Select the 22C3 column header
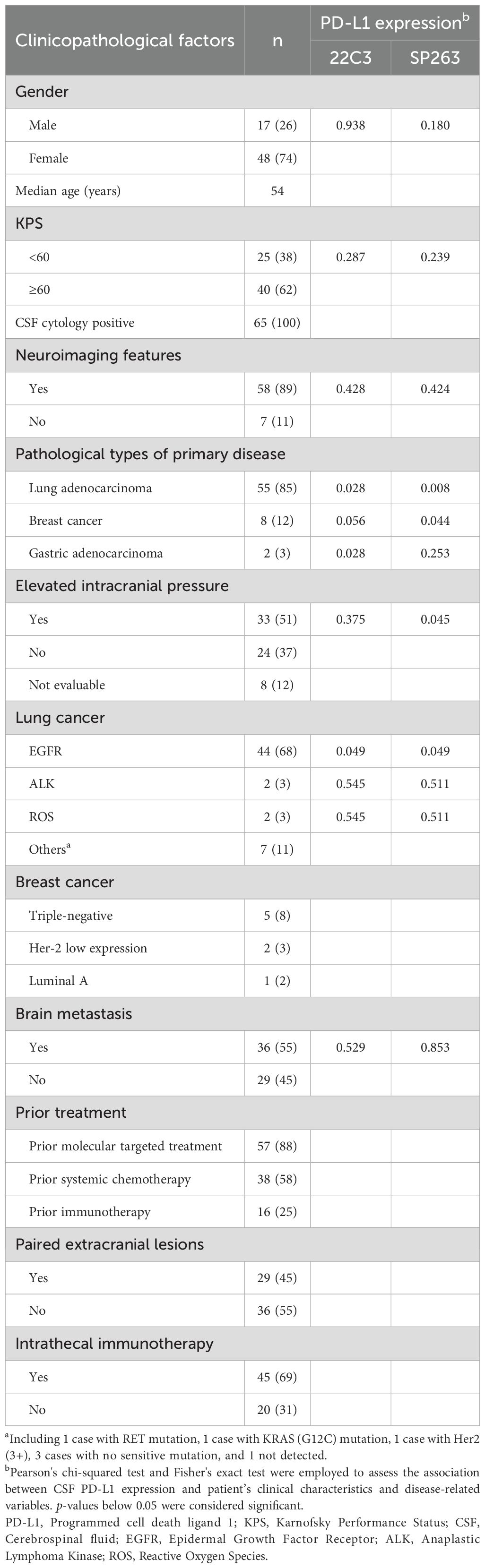The image size is (485, 1568). click(x=350, y=58)
